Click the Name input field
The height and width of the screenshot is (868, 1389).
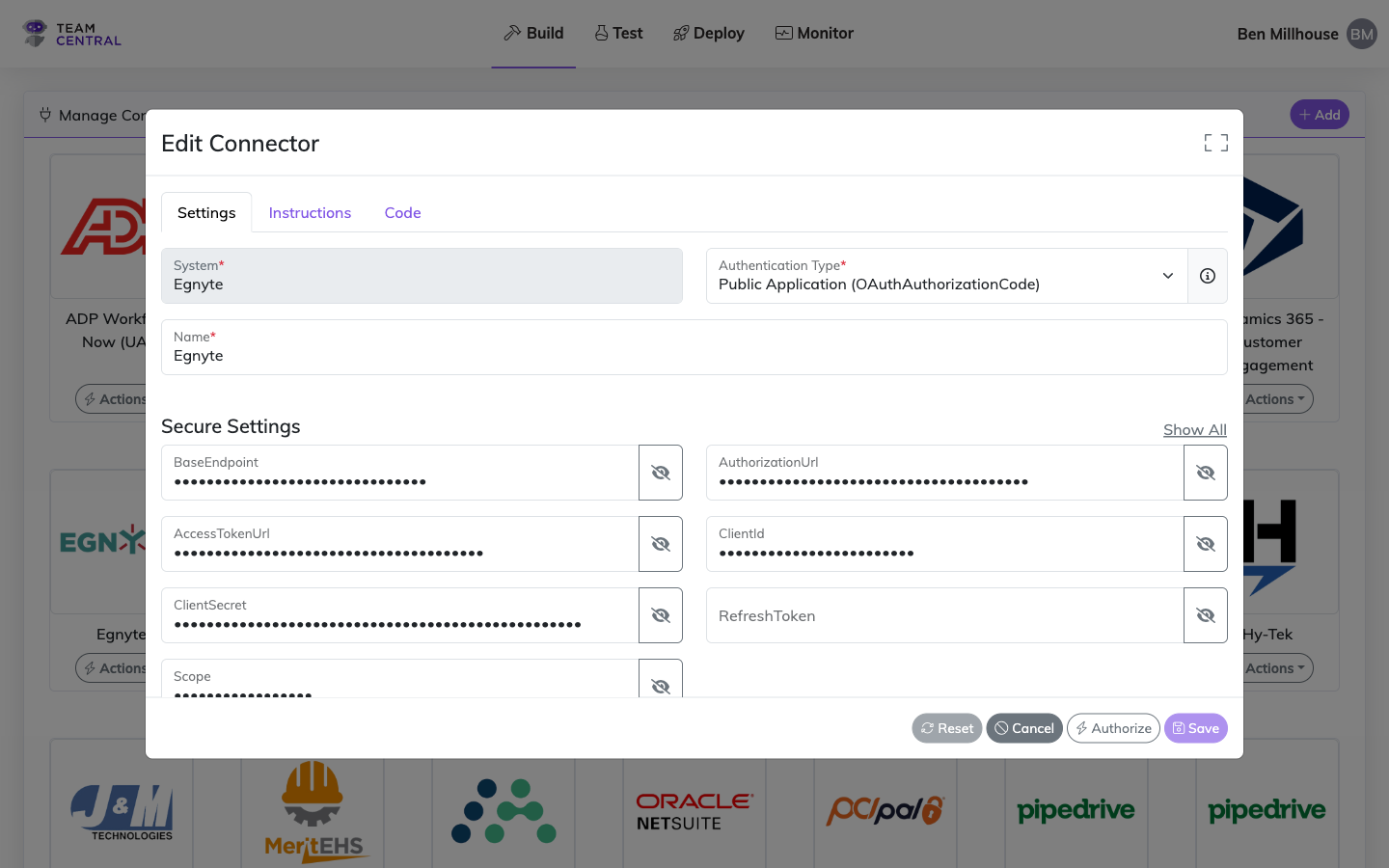[694, 347]
